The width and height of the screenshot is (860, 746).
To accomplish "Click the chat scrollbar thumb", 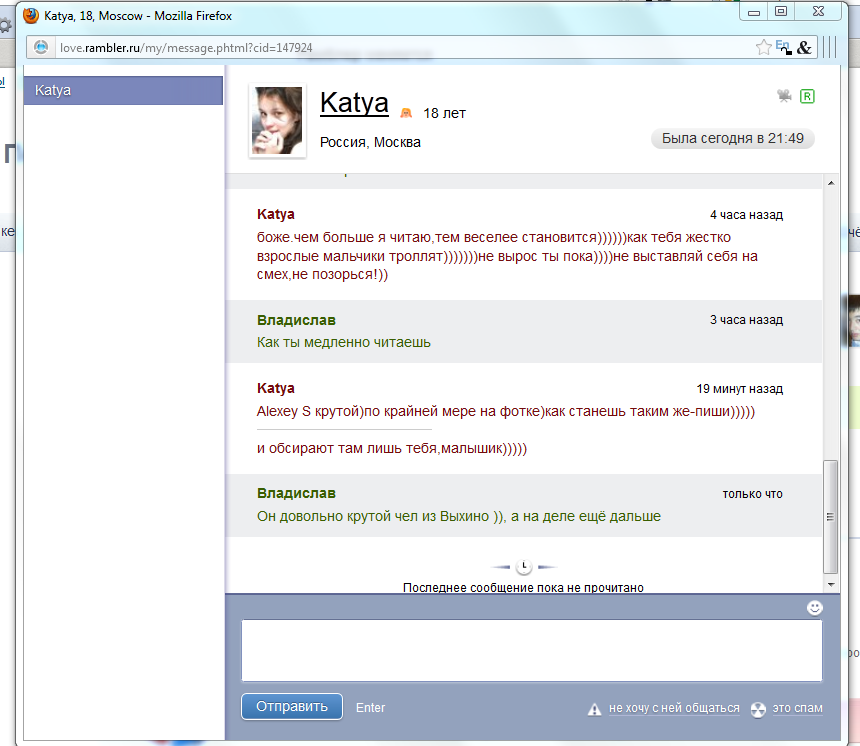I will tap(831, 516).
